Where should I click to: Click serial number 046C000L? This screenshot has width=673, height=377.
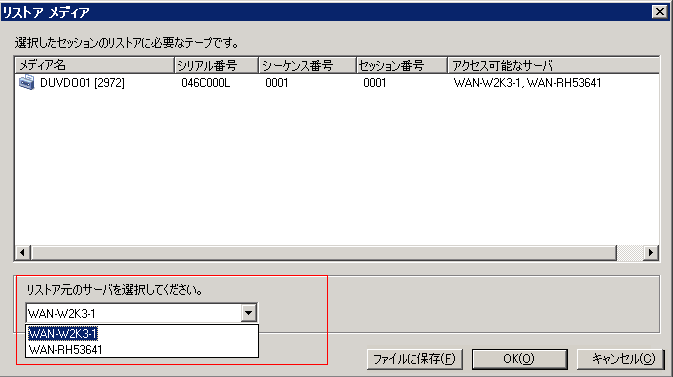pos(206,83)
